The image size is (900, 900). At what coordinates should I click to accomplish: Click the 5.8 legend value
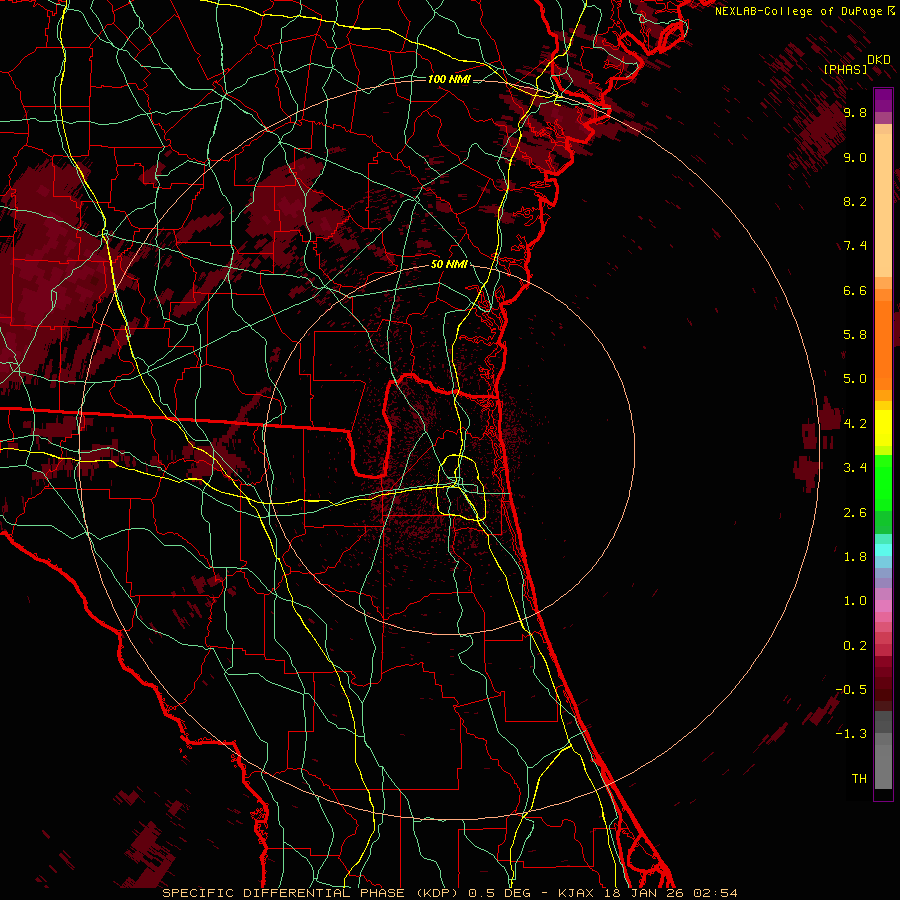[x=855, y=335]
